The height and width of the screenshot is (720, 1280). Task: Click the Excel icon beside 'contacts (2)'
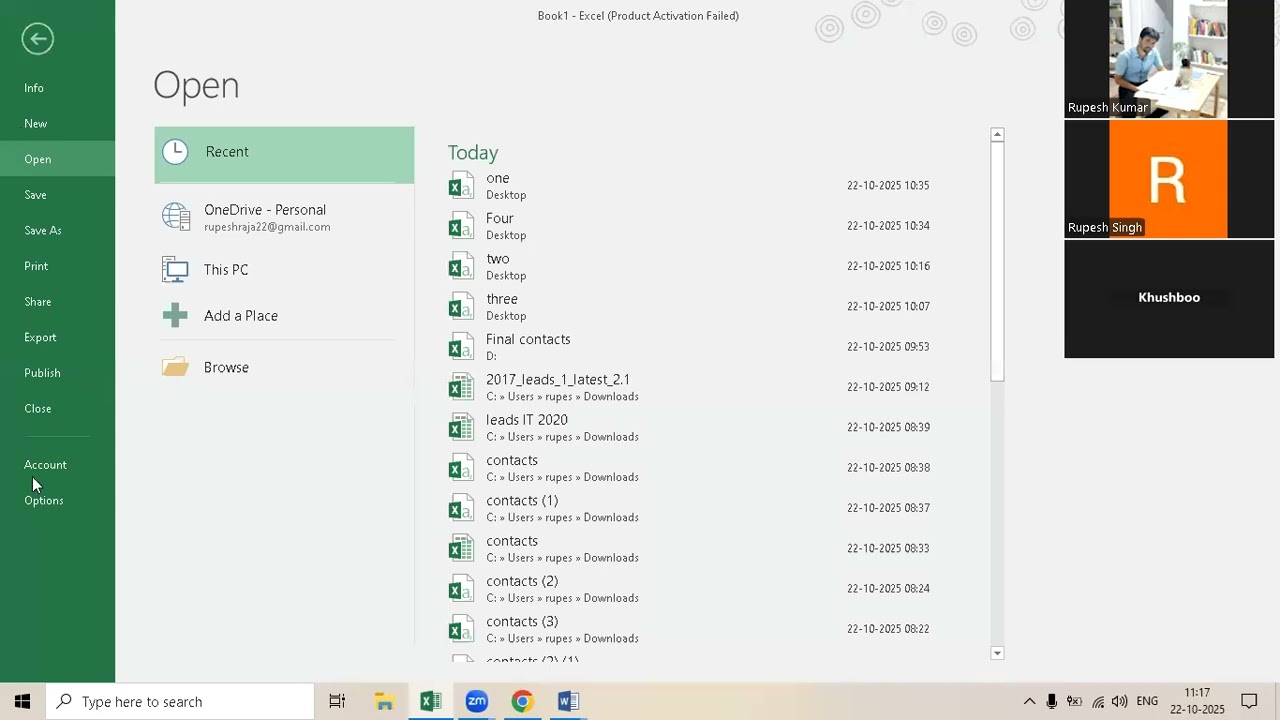pos(461,589)
